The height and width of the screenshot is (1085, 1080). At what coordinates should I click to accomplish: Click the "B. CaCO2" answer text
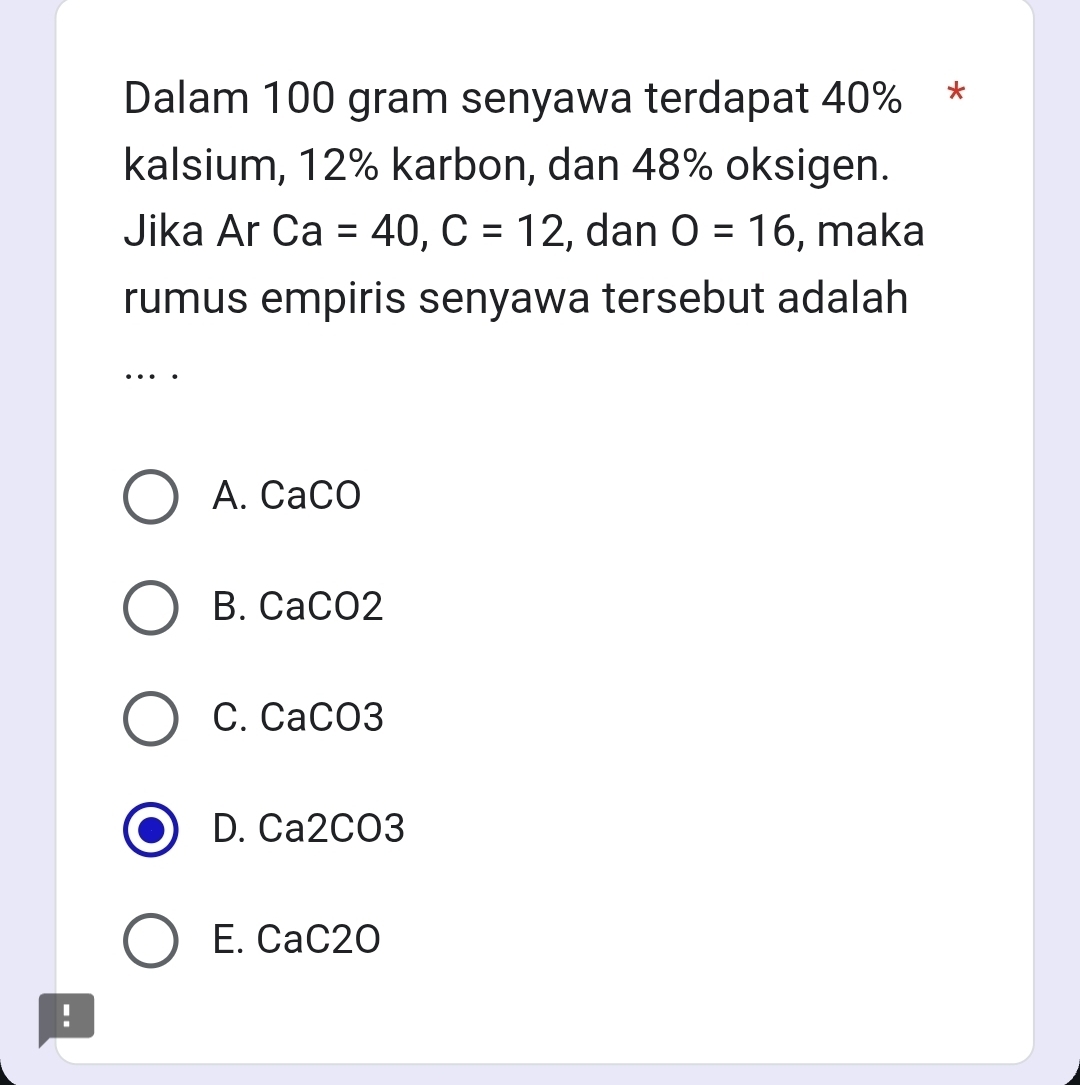tap(298, 607)
